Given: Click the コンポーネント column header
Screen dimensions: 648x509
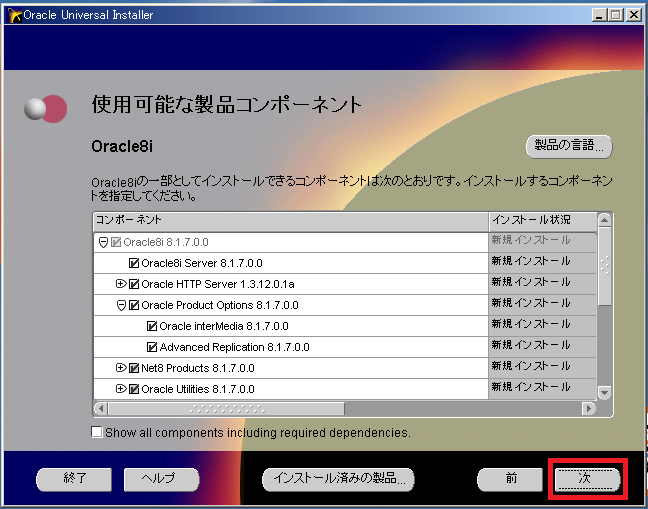Looking at the screenshot, I should click(x=291, y=221).
